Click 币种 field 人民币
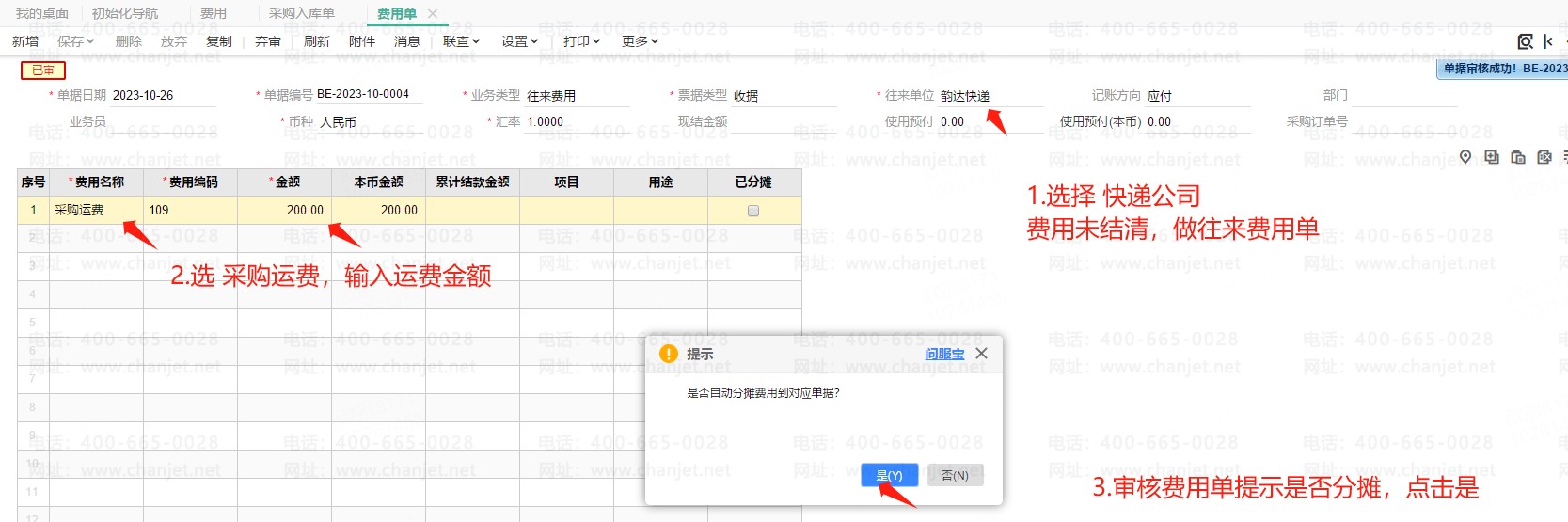 pos(370,122)
